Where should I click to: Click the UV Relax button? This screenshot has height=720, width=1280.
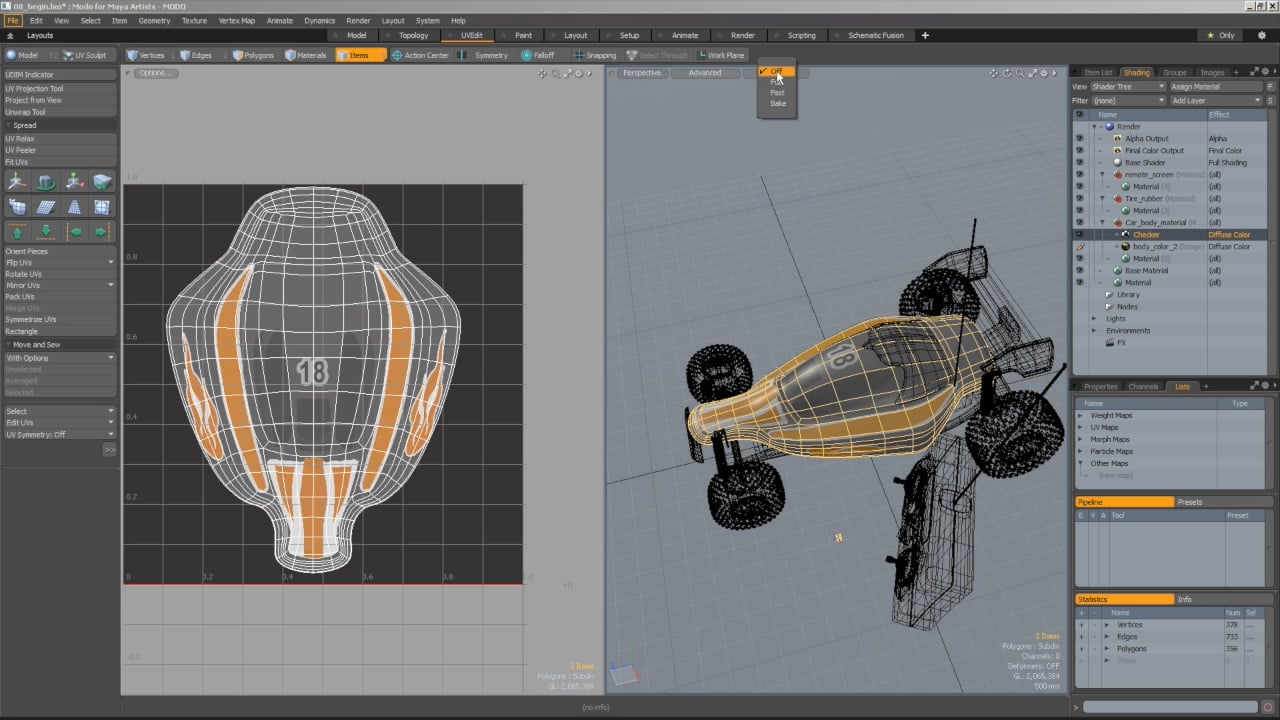(59, 139)
